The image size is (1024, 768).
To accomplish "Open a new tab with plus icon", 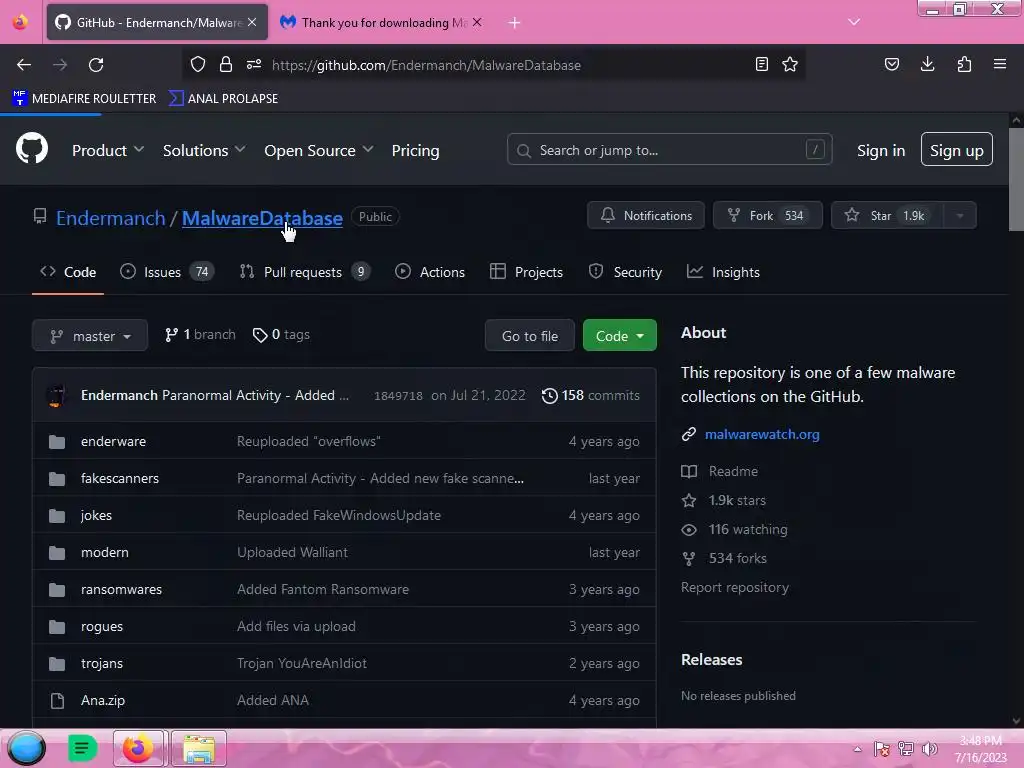I will click(515, 23).
